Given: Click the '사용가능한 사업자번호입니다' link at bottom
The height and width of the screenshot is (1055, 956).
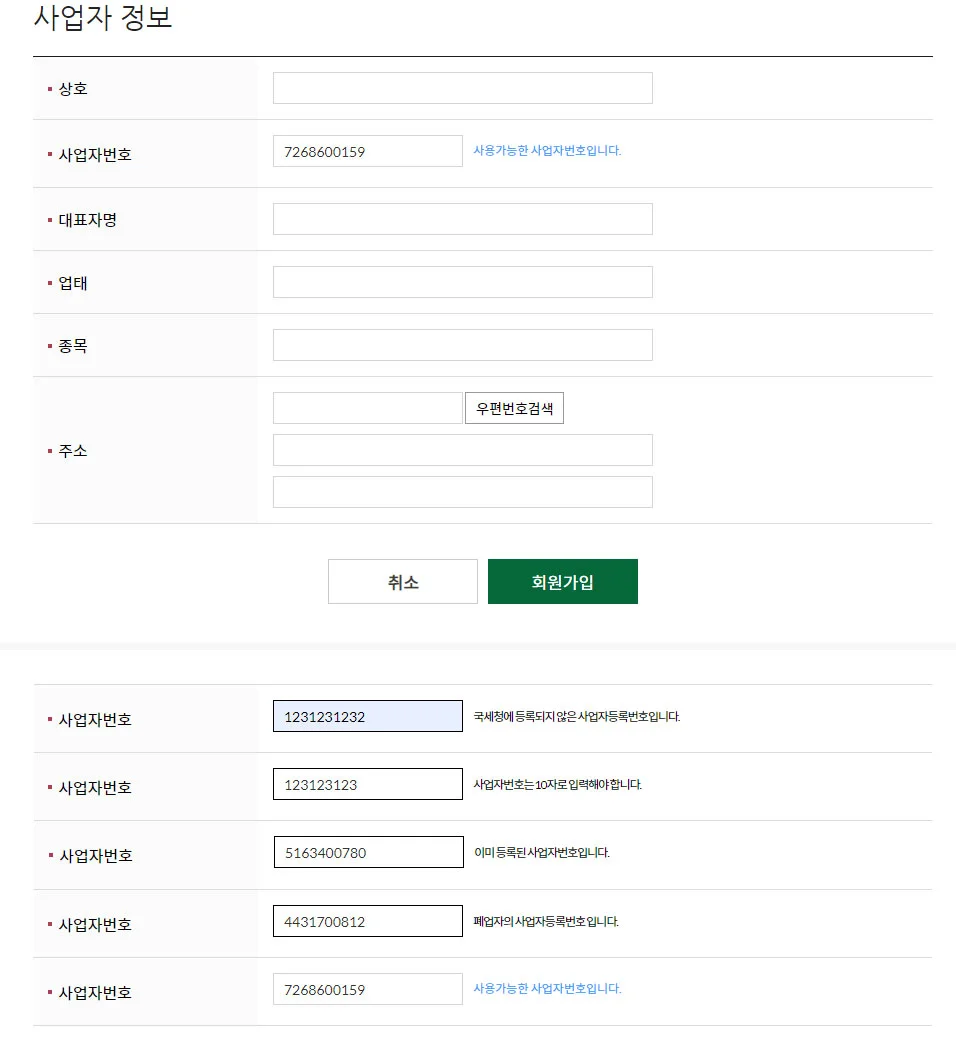Looking at the screenshot, I should [546, 987].
